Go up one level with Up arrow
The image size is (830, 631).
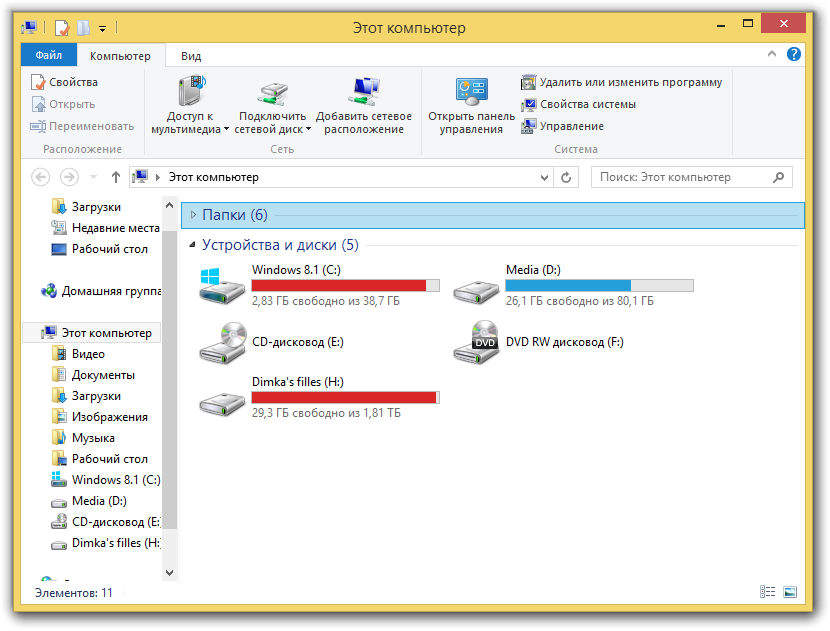tap(116, 177)
